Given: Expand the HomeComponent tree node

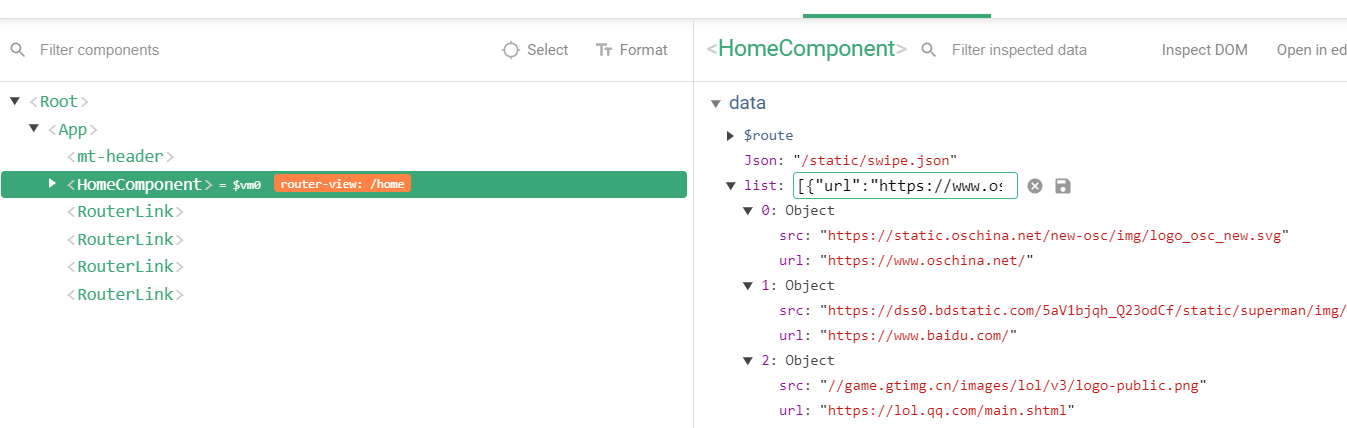Looking at the screenshot, I should (53, 183).
